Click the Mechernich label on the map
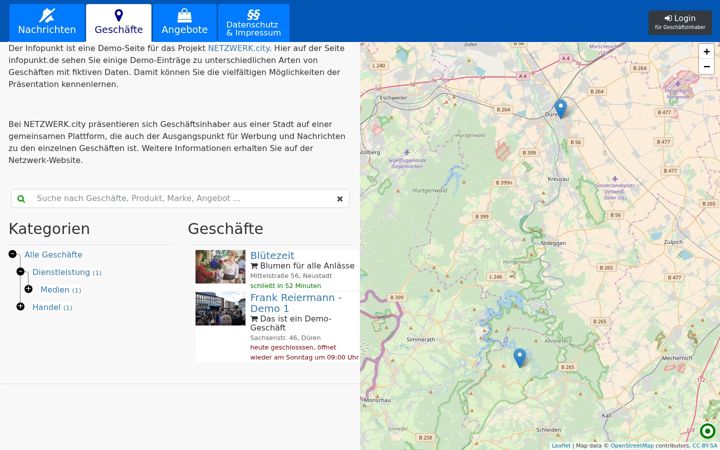The height and width of the screenshot is (450, 720). [677, 358]
